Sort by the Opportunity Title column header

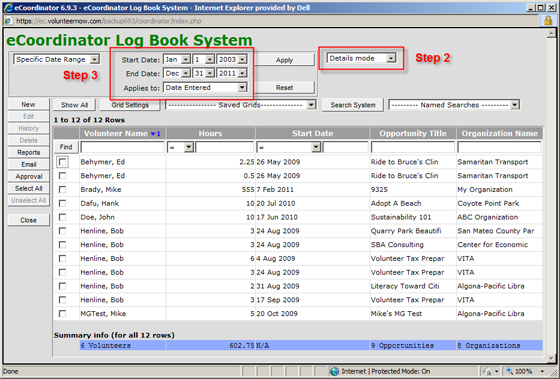click(x=413, y=134)
